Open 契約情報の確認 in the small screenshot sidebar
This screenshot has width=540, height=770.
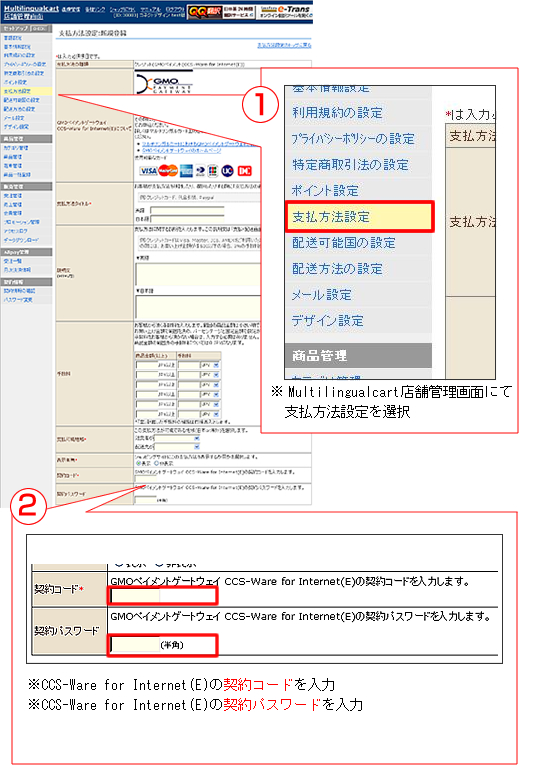tap(20, 291)
